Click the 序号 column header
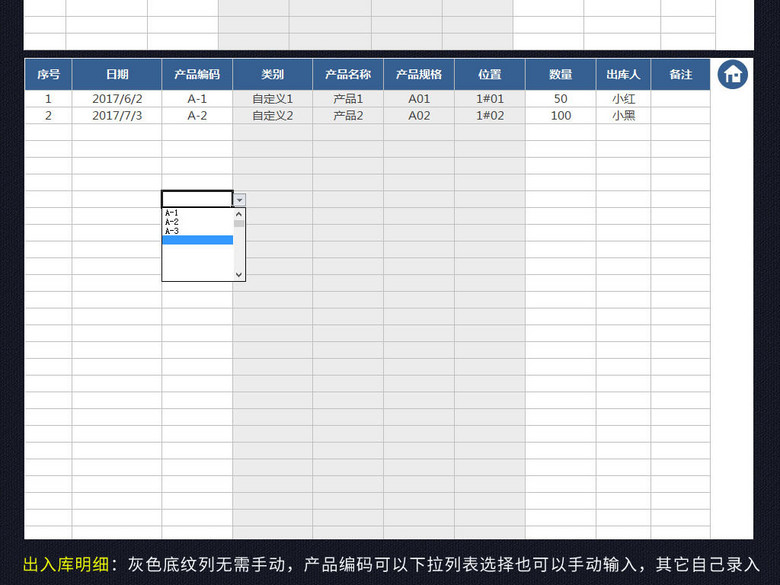The image size is (780, 585). click(48, 74)
